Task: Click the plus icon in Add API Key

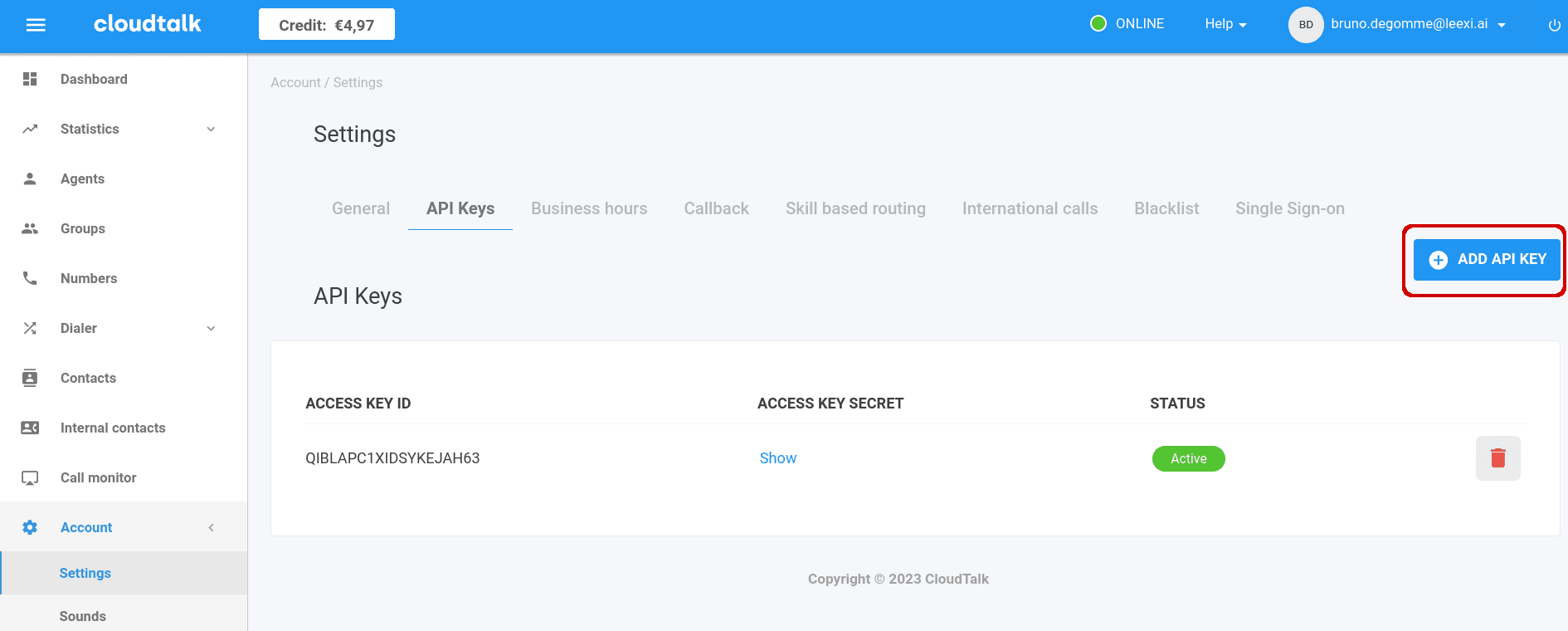Action: [x=1439, y=260]
